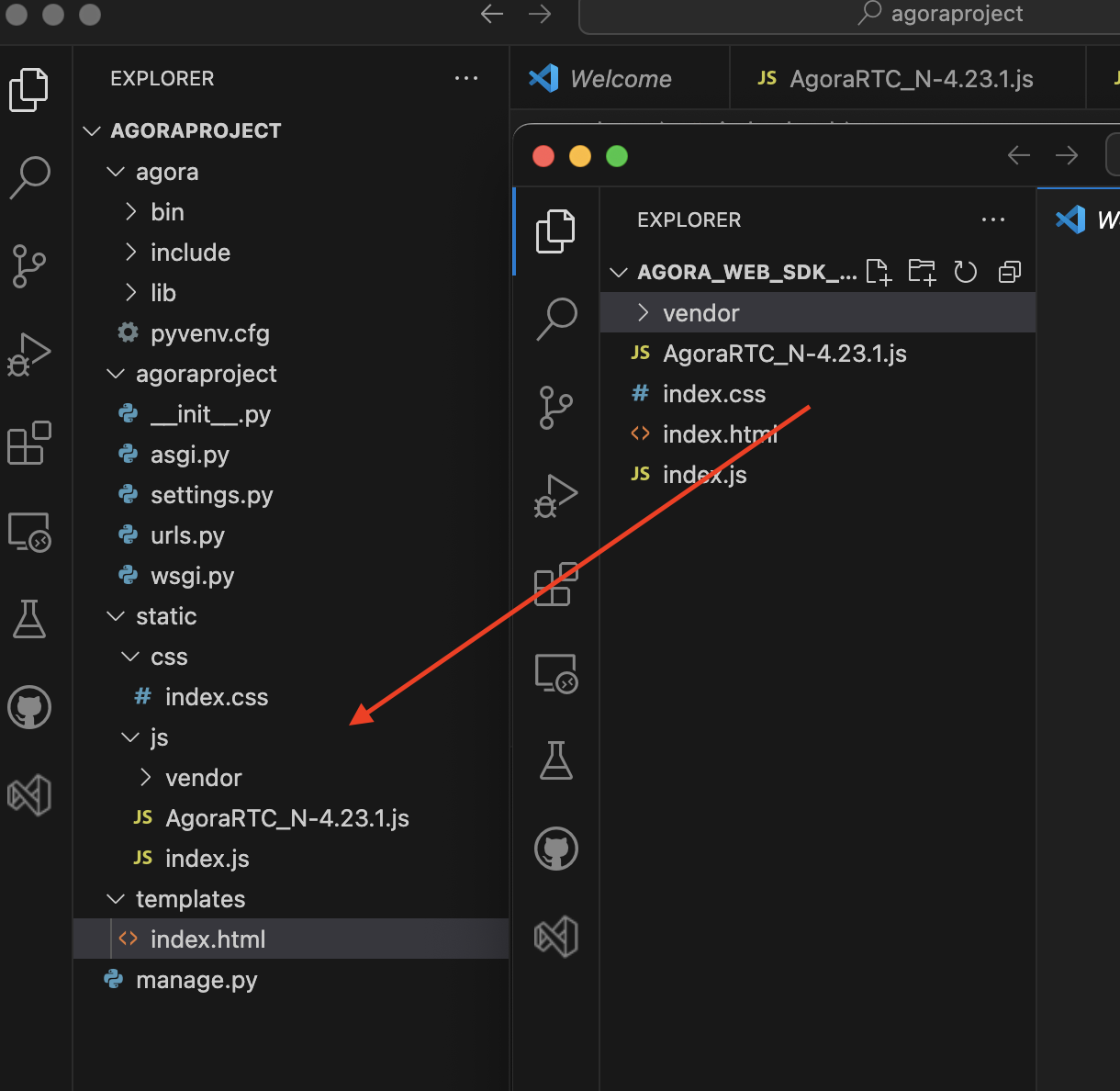Open Search view in the back agoraproject window
Viewport: 1120px width, 1091px height.
29,177
